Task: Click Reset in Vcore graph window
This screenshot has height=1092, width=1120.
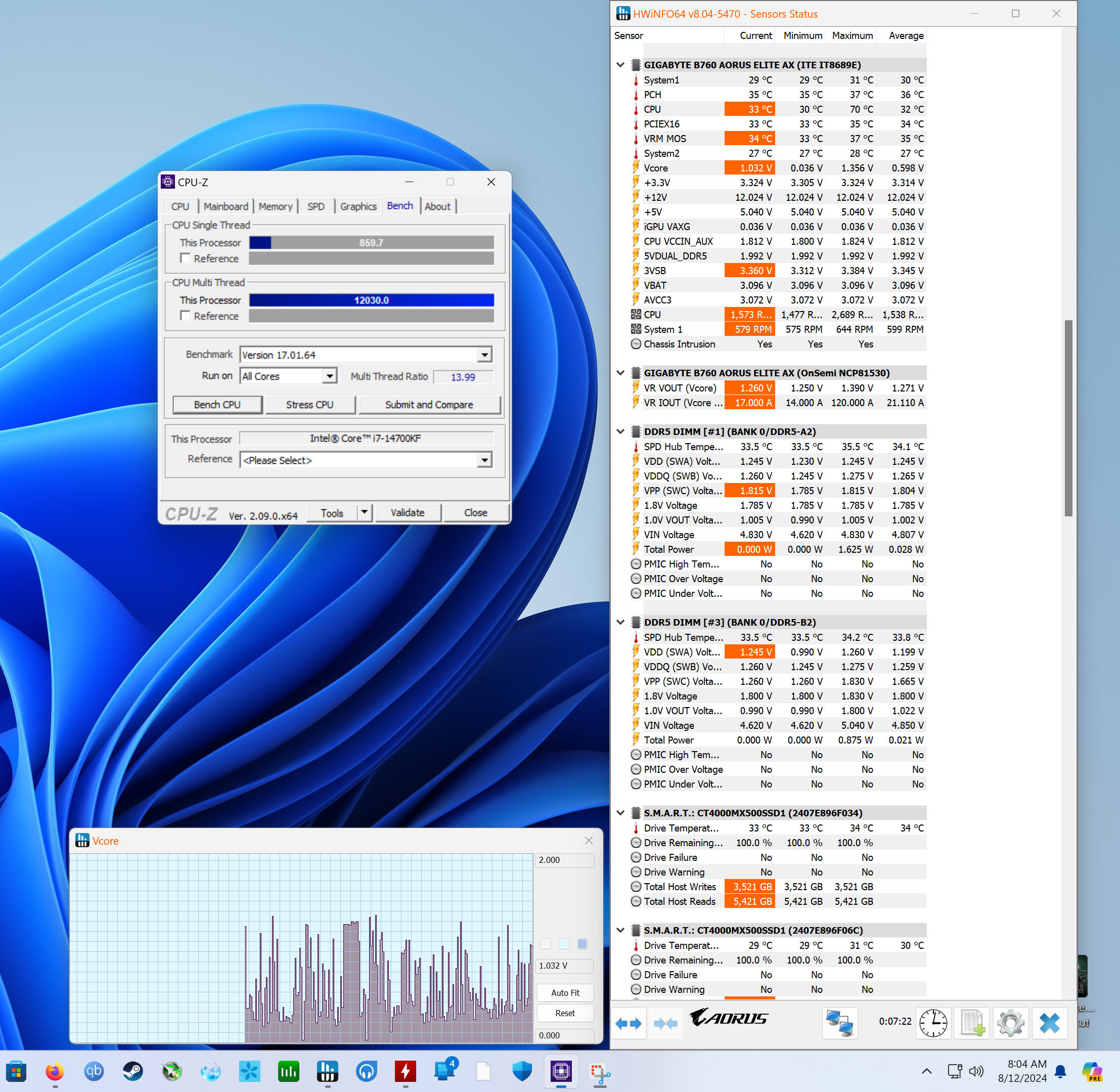Action: [x=565, y=1014]
